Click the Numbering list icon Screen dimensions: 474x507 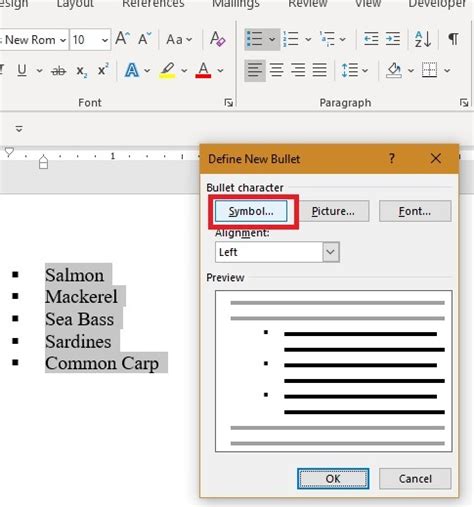coord(291,39)
